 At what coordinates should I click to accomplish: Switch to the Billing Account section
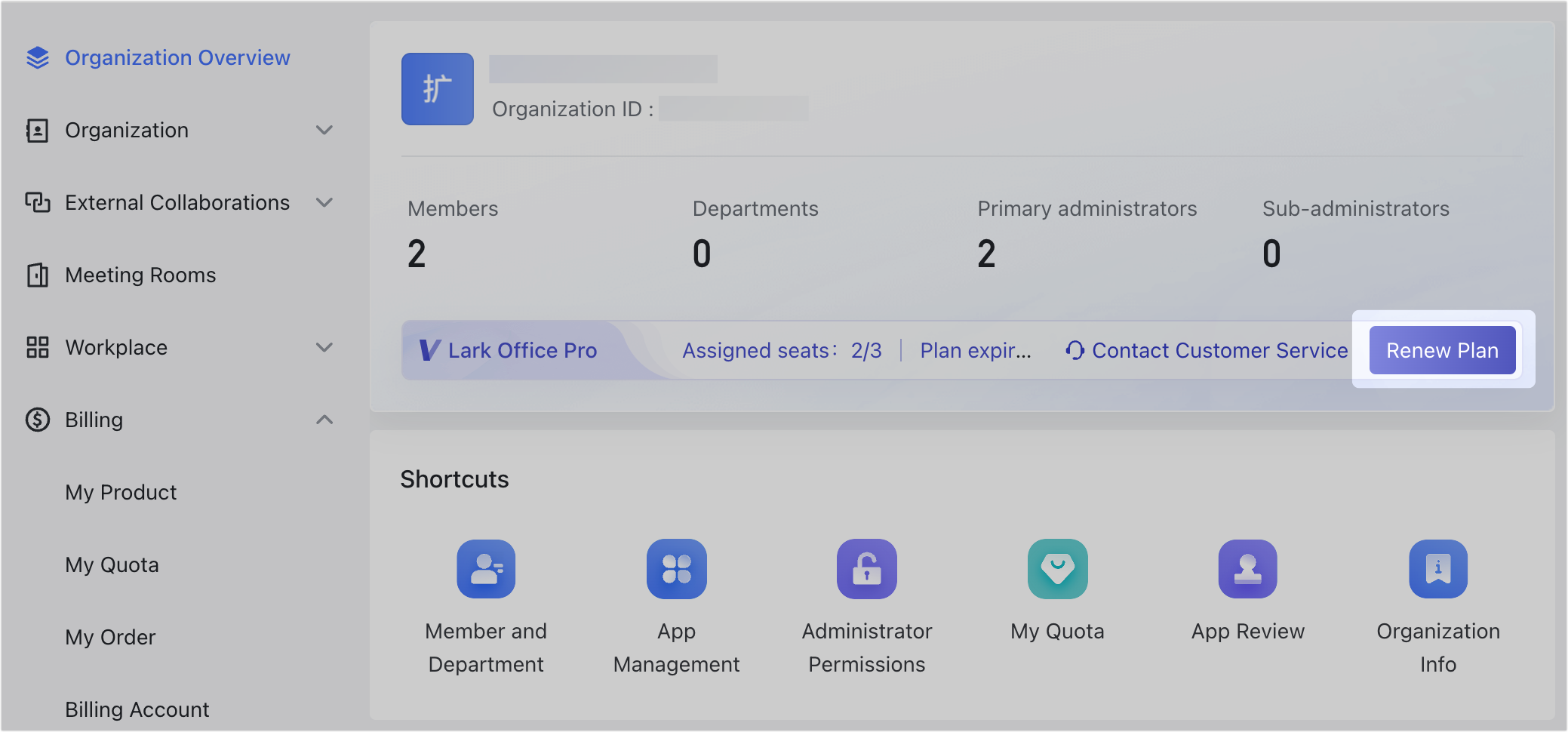click(x=137, y=708)
